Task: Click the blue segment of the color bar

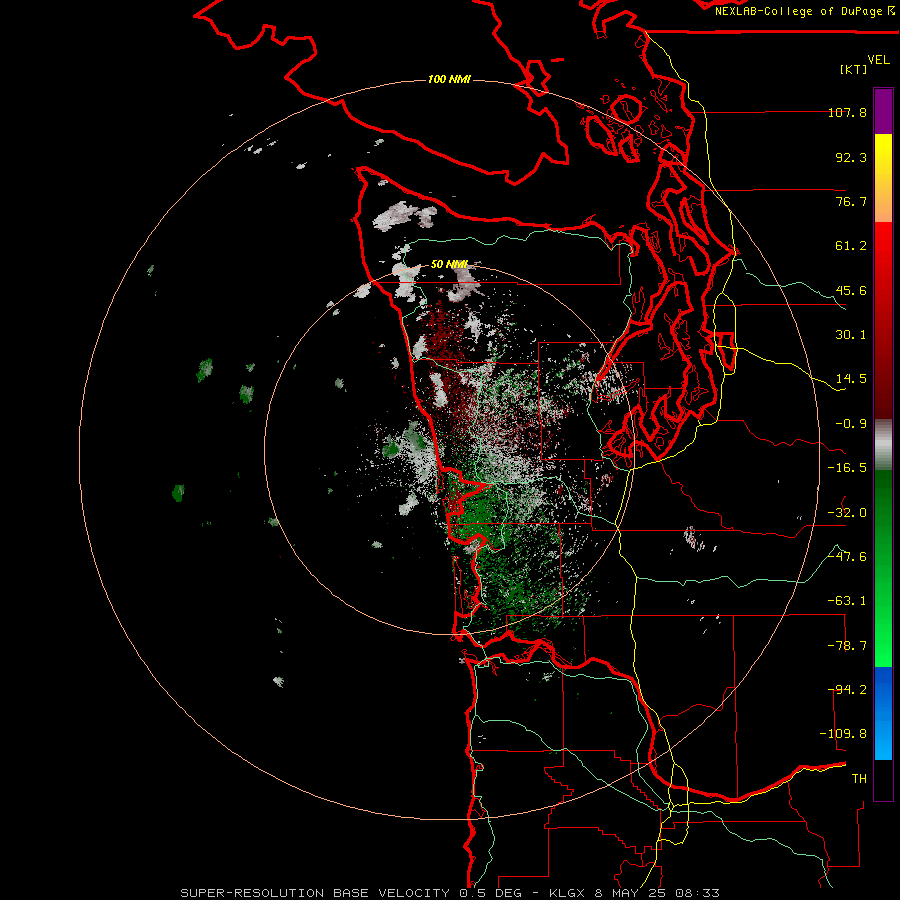Action: pyautogui.click(x=883, y=713)
